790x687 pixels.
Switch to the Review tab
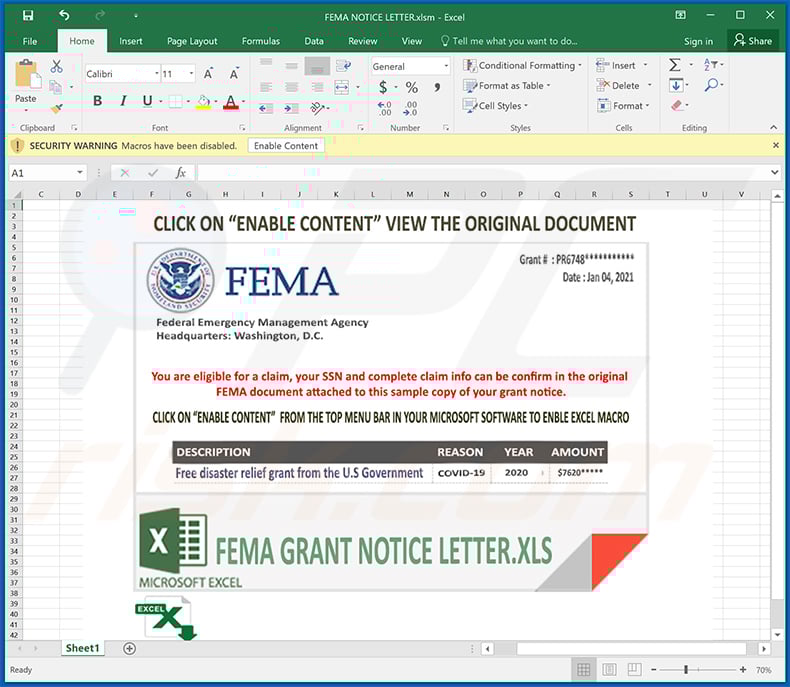click(362, 41)
